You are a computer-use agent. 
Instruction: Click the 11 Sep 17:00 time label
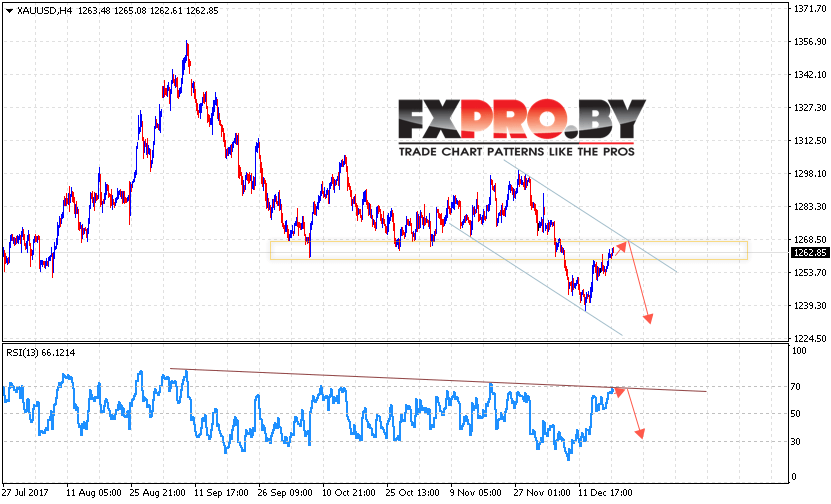pyautogui.click(x=222, y=492)
